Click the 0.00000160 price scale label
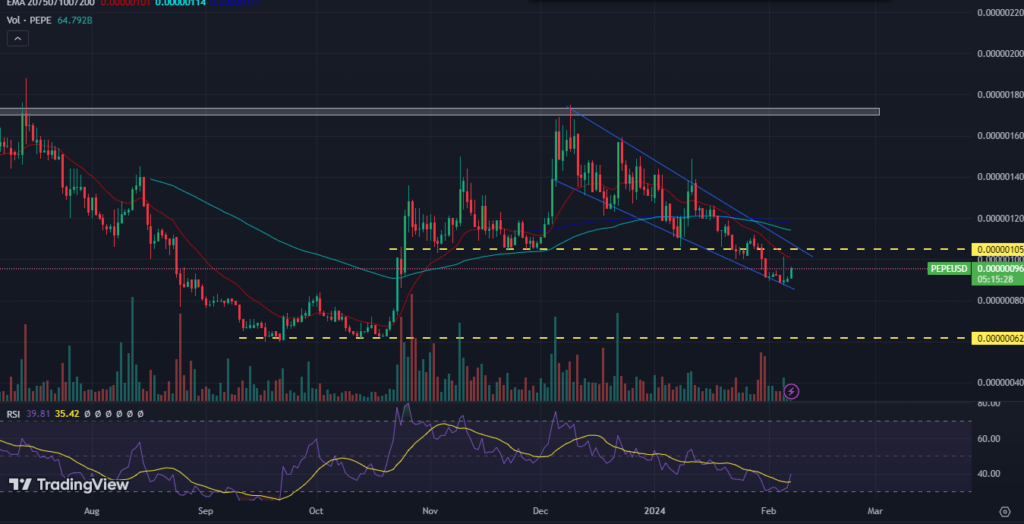Screen dimensions: 1024x524 (1000, 136)
